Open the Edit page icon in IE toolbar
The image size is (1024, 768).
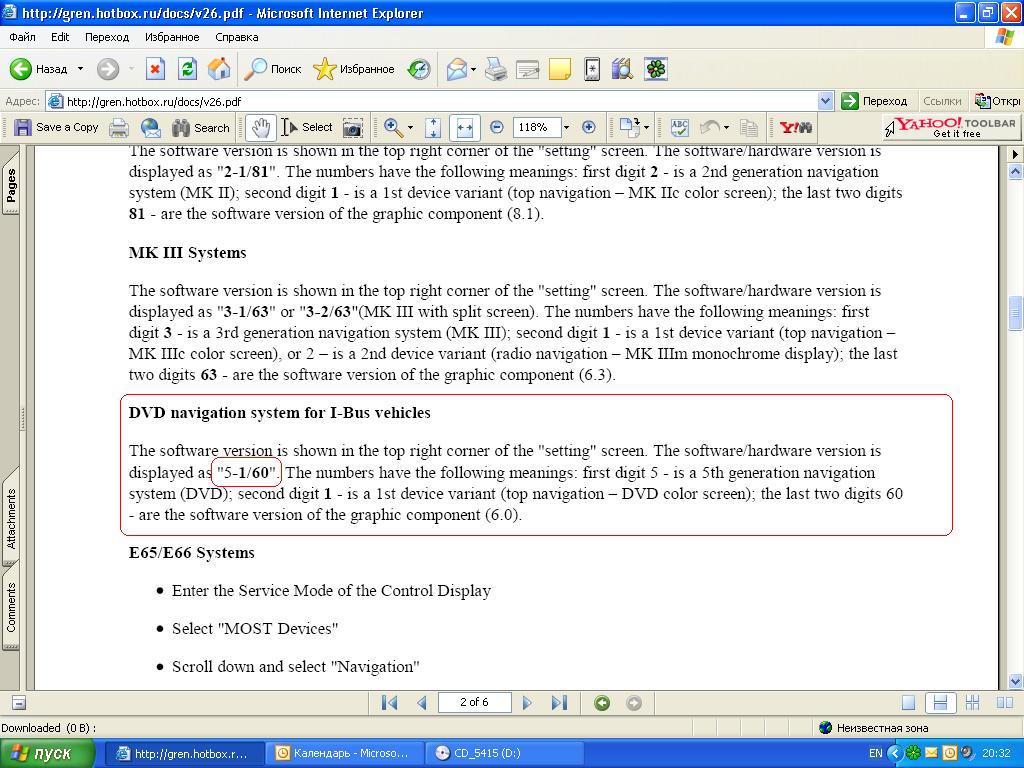(527, 69)
